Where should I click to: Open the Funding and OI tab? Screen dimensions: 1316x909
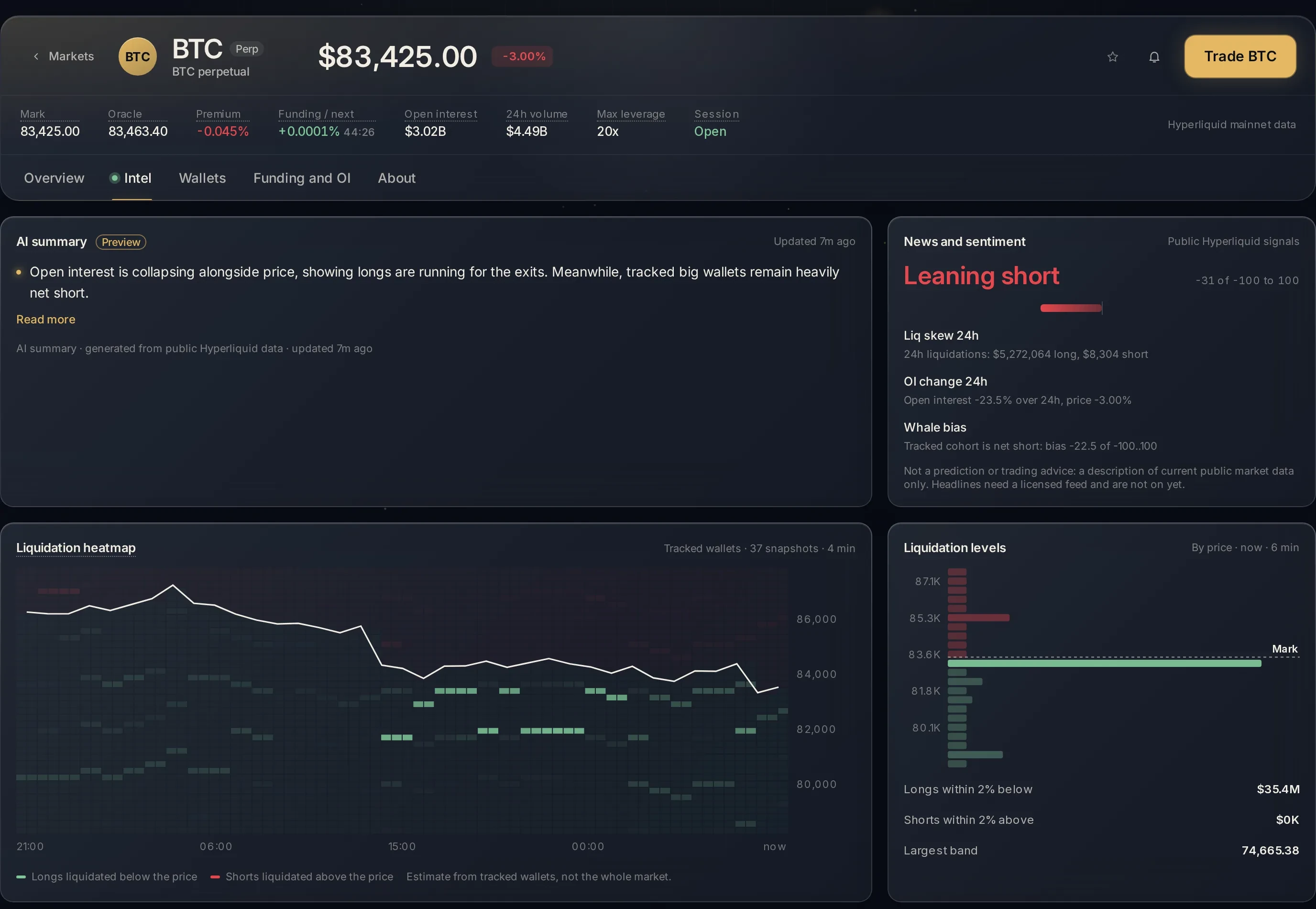(x=302, y=178)
